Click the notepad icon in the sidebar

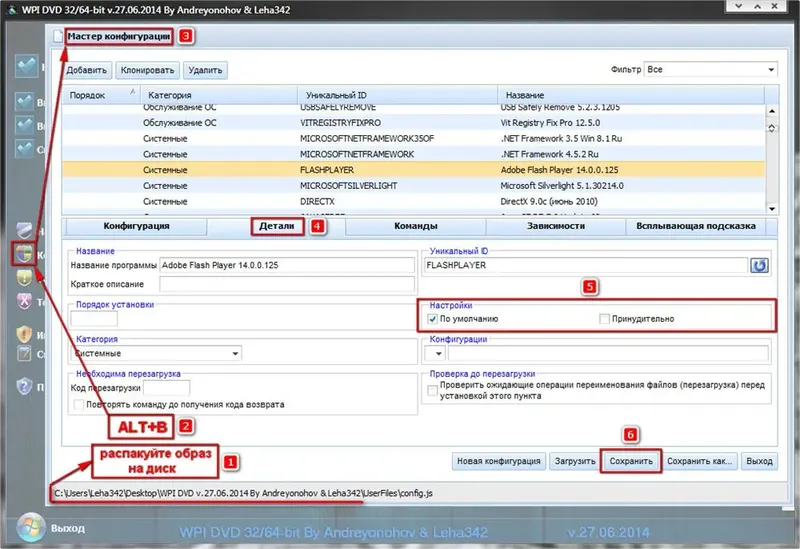tap(24, 354)
